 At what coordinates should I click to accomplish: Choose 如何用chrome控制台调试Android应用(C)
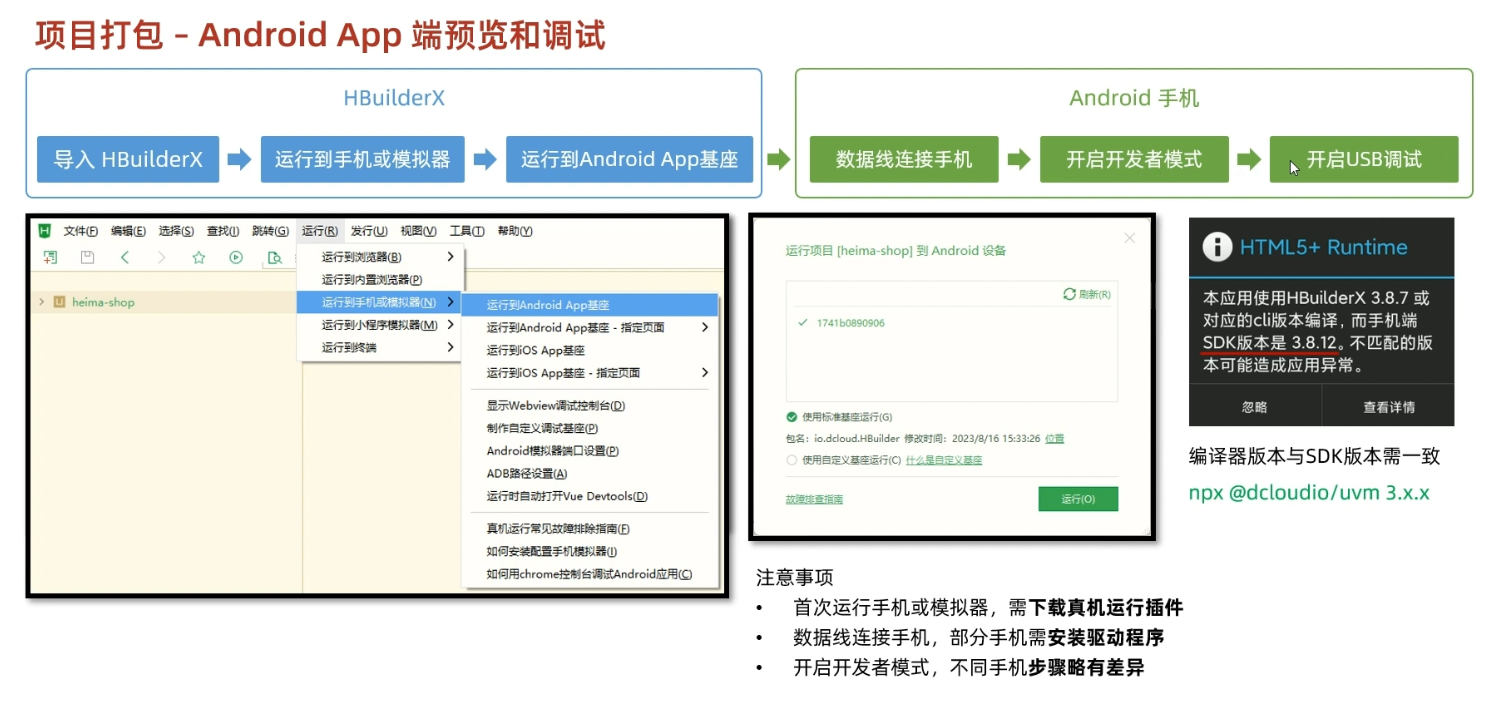pyautogui.click(x=590, y=574)
